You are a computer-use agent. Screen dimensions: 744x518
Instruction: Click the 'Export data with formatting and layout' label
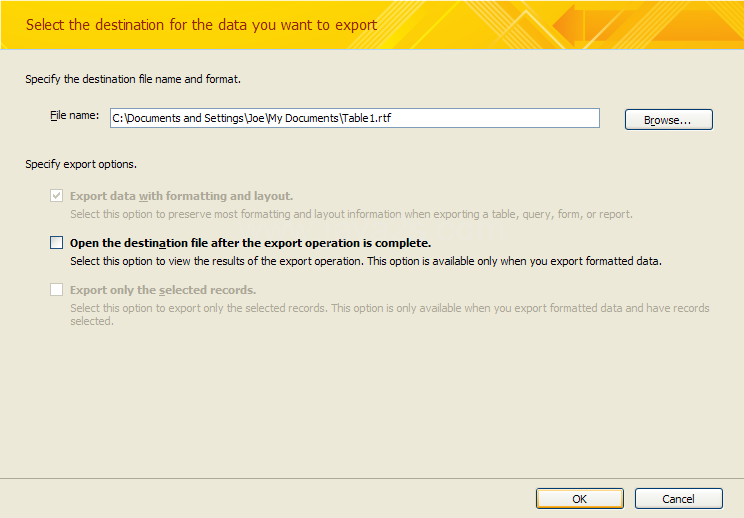[181, 196]
